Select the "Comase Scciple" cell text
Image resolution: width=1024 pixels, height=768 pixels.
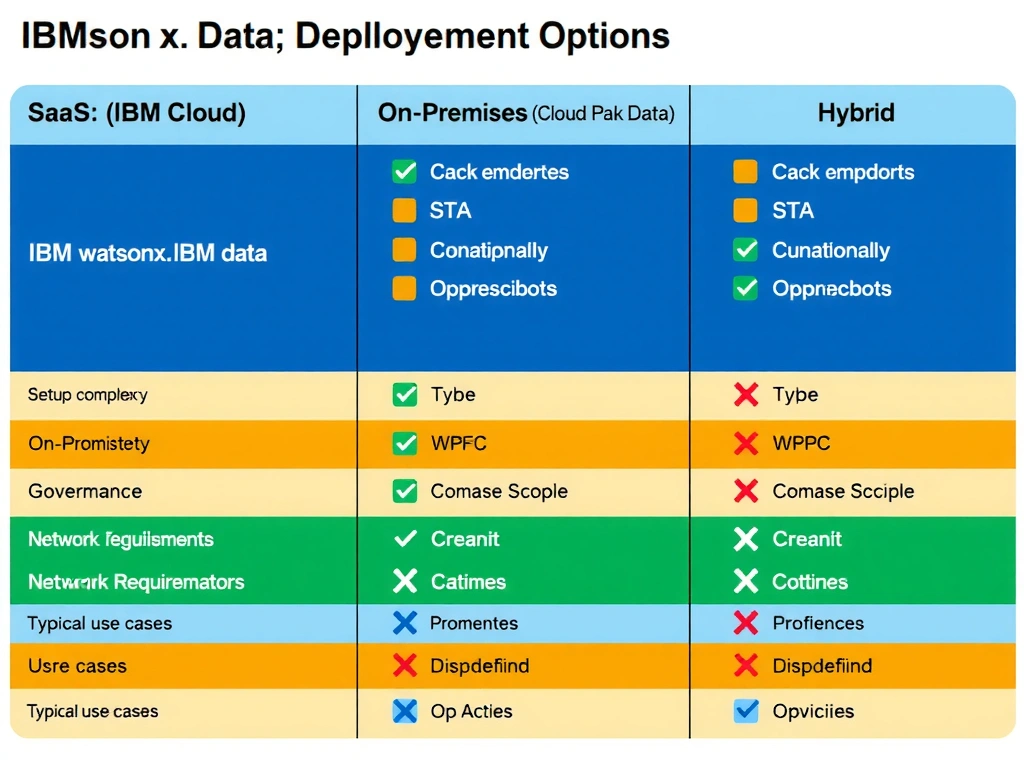point(843,492)
